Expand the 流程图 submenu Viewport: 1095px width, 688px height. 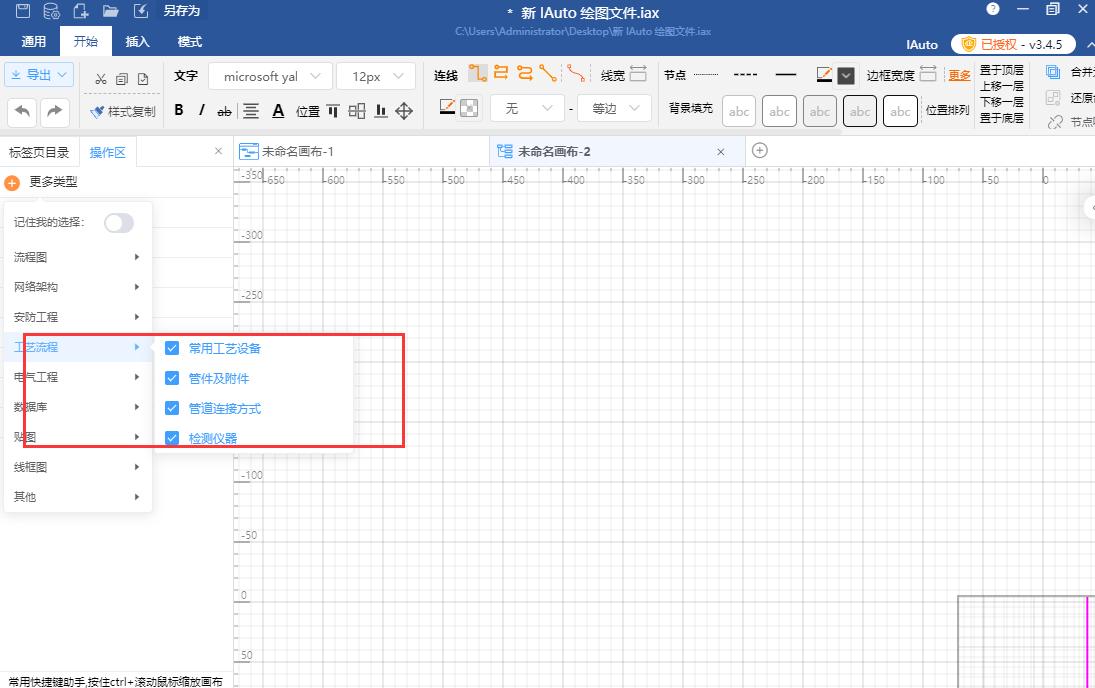click(78, 257)
